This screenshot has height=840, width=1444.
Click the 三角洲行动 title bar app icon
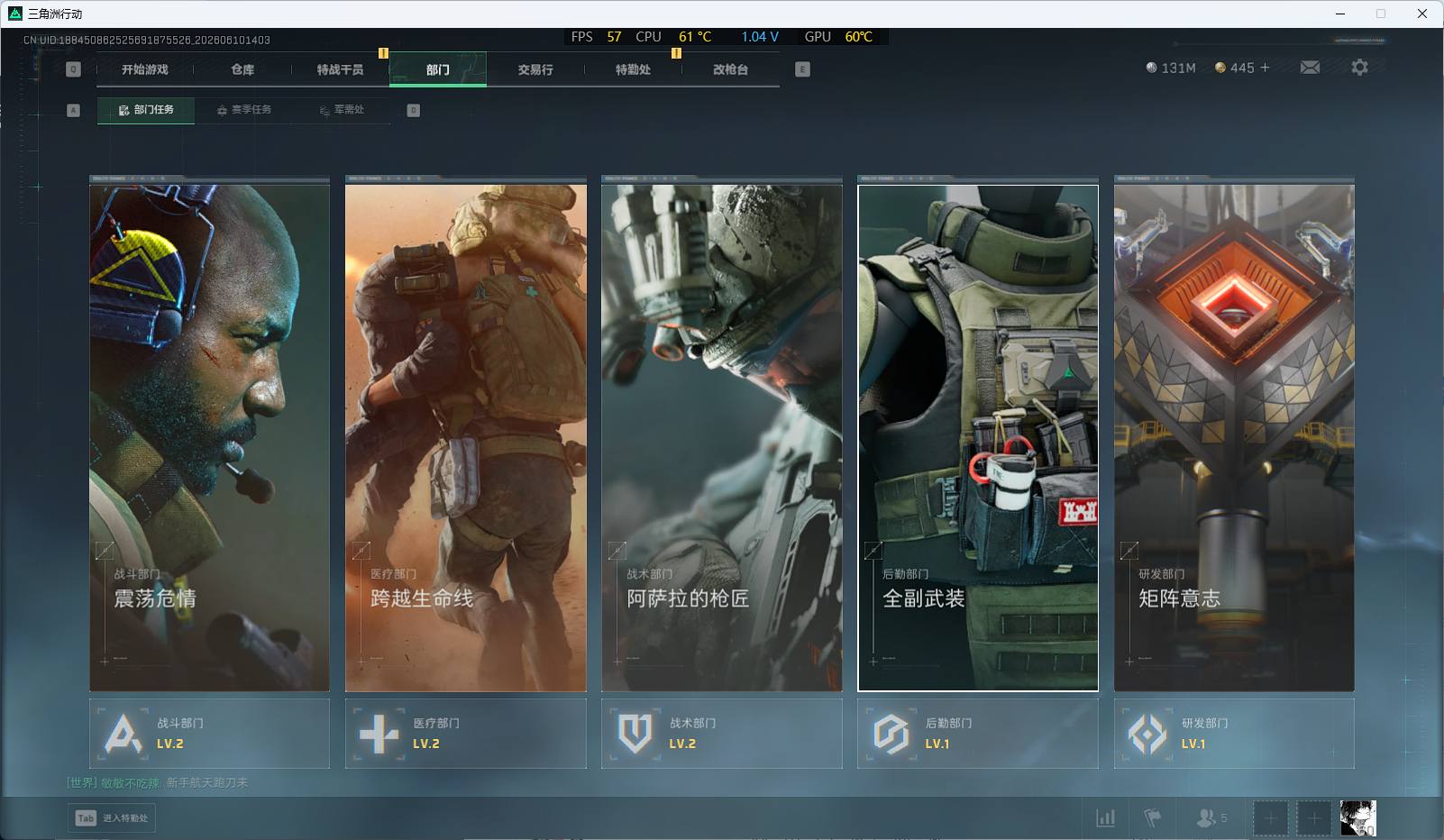coord(14,14)
